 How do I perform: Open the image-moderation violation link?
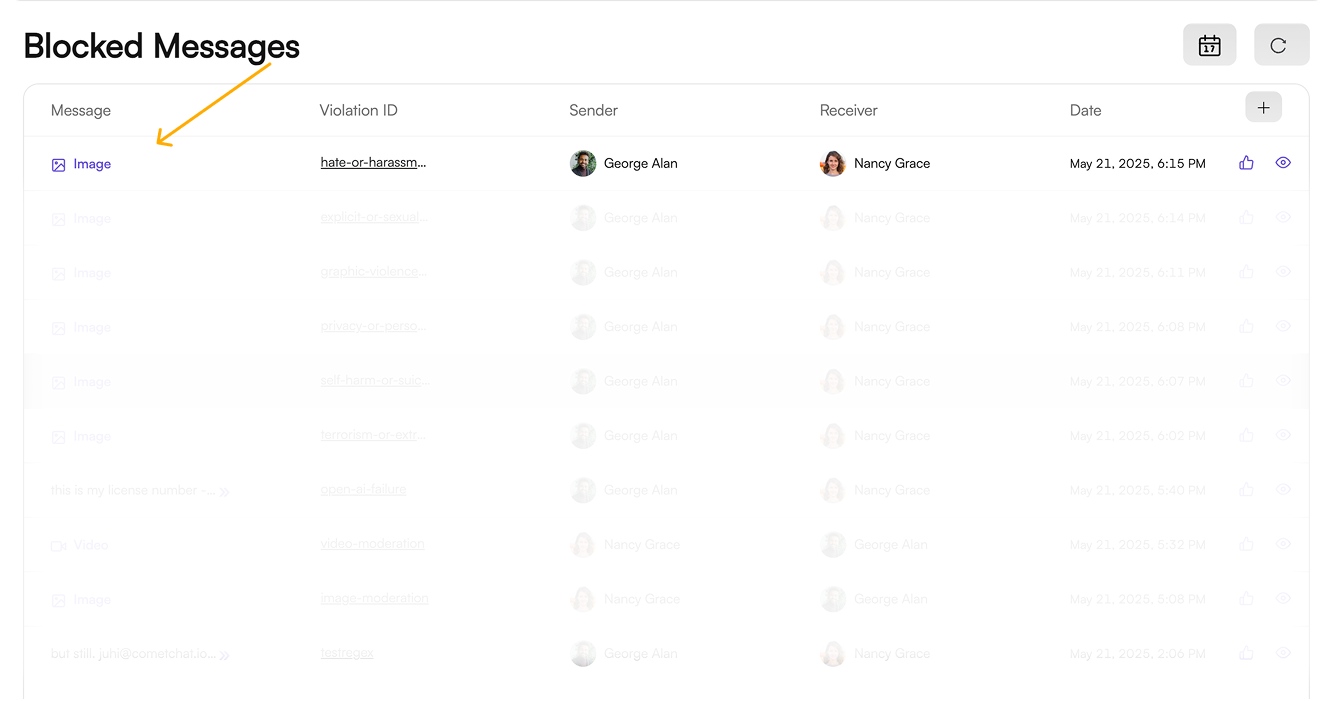coord(374,599)
